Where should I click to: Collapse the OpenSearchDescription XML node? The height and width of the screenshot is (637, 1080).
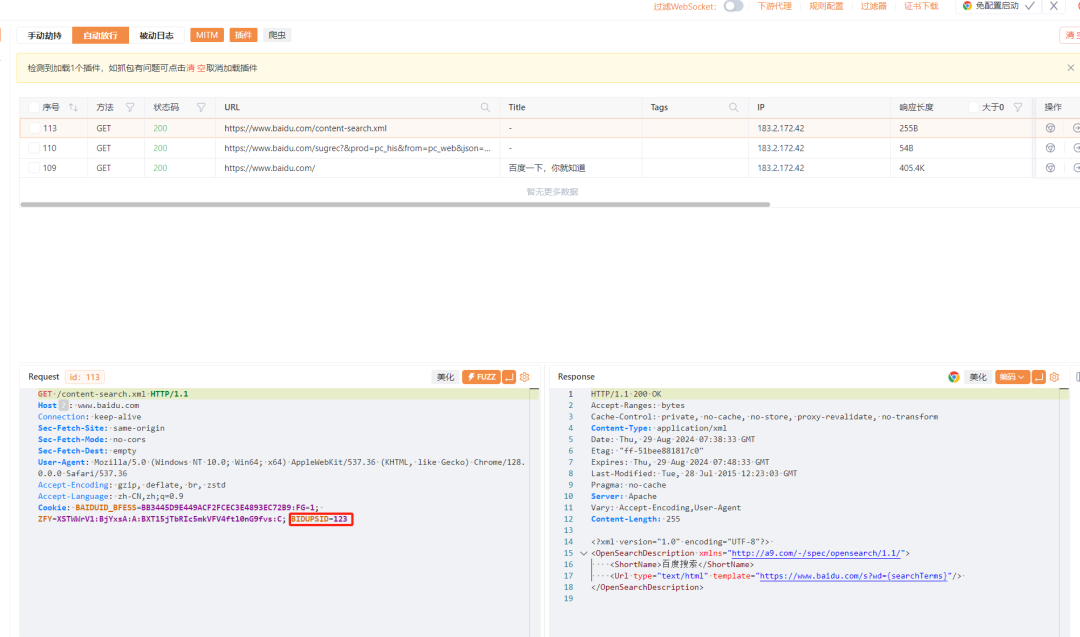point(583,554)
